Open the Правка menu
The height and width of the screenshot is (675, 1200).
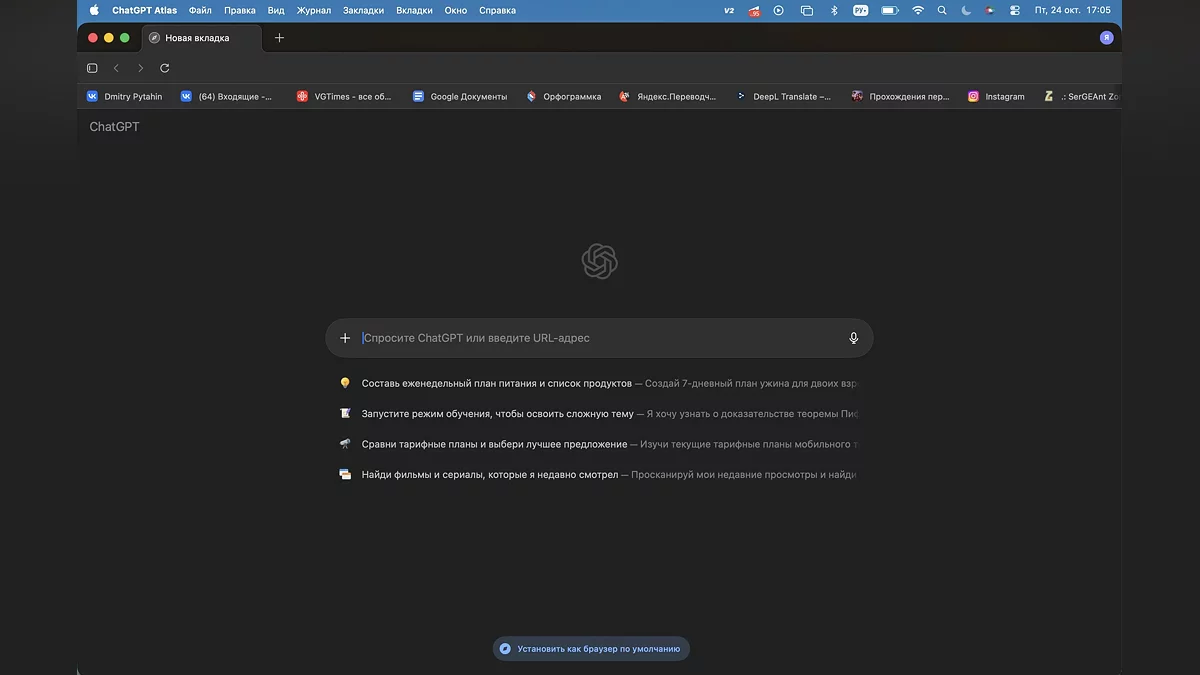pos(240,10)
